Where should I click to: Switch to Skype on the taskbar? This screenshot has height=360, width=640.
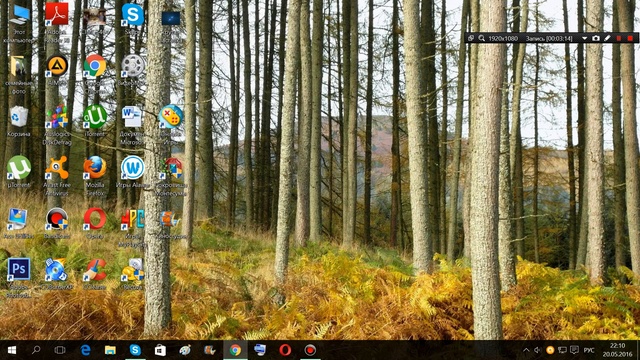135,350
